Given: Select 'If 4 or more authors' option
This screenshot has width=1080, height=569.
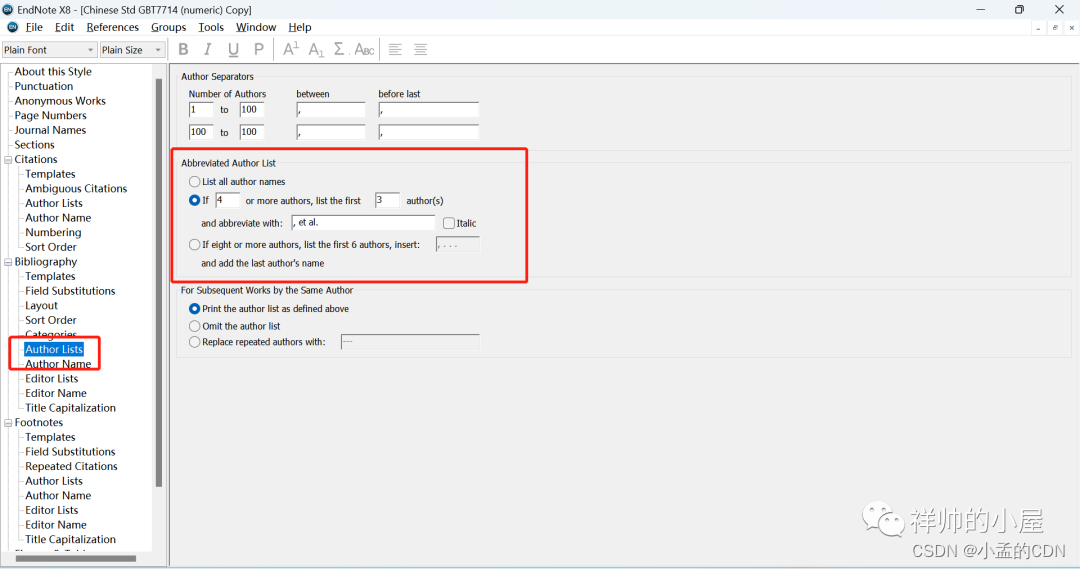Looking at the screenshot, I should tap(195, 200).
